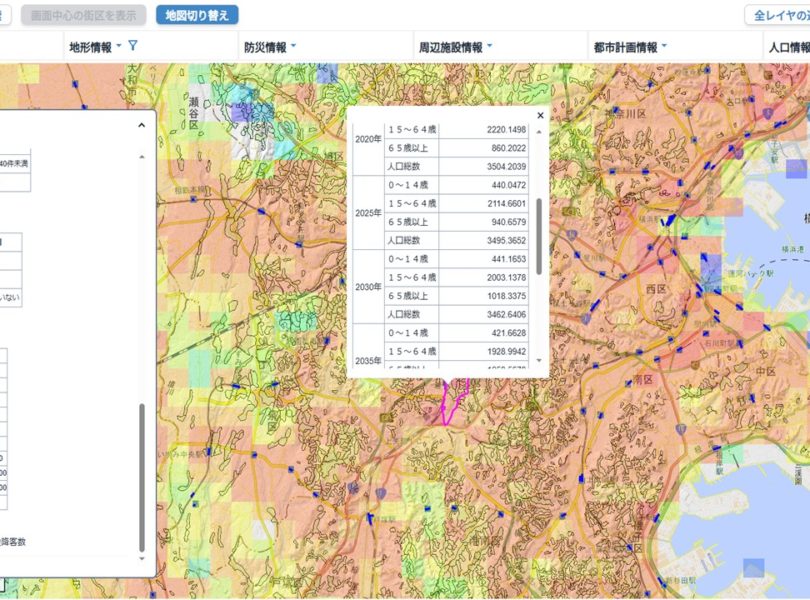
Task: Click the 画面中心の街区を表示 button
Action: [83, 15]
